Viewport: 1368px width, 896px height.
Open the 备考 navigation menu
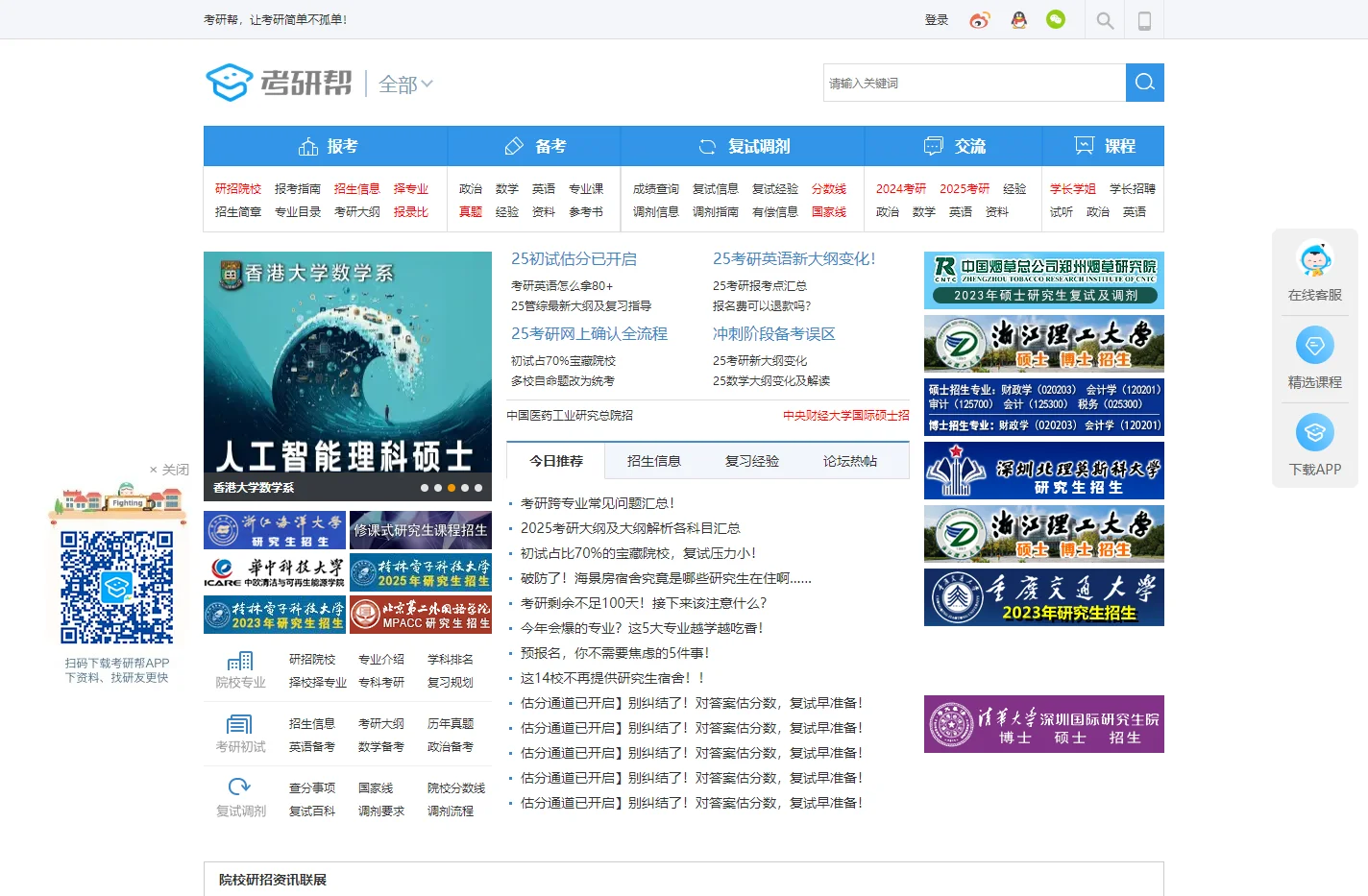pos(534,146)
